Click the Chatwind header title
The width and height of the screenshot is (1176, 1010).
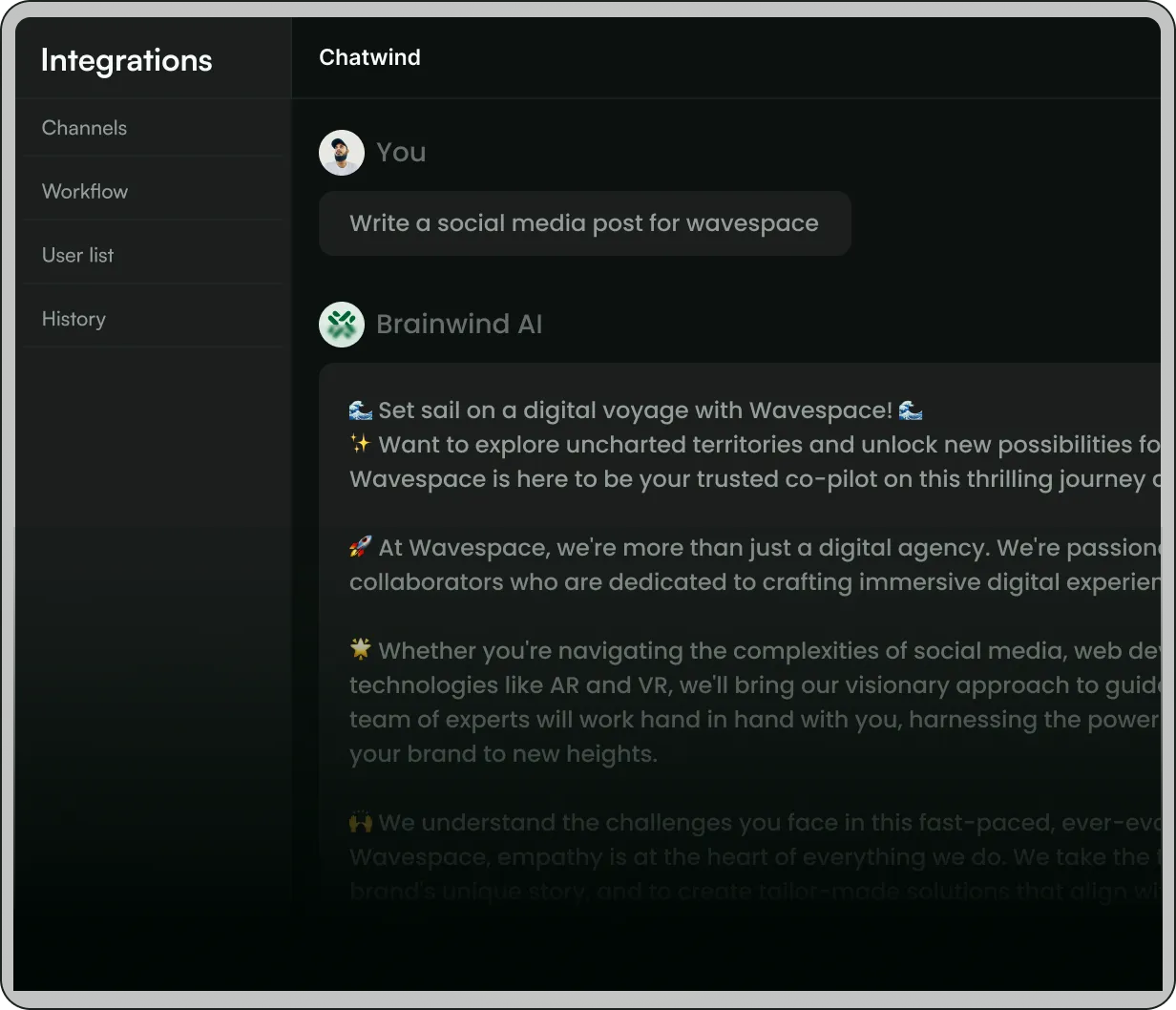pyautogui.click(x=369, y=57)
